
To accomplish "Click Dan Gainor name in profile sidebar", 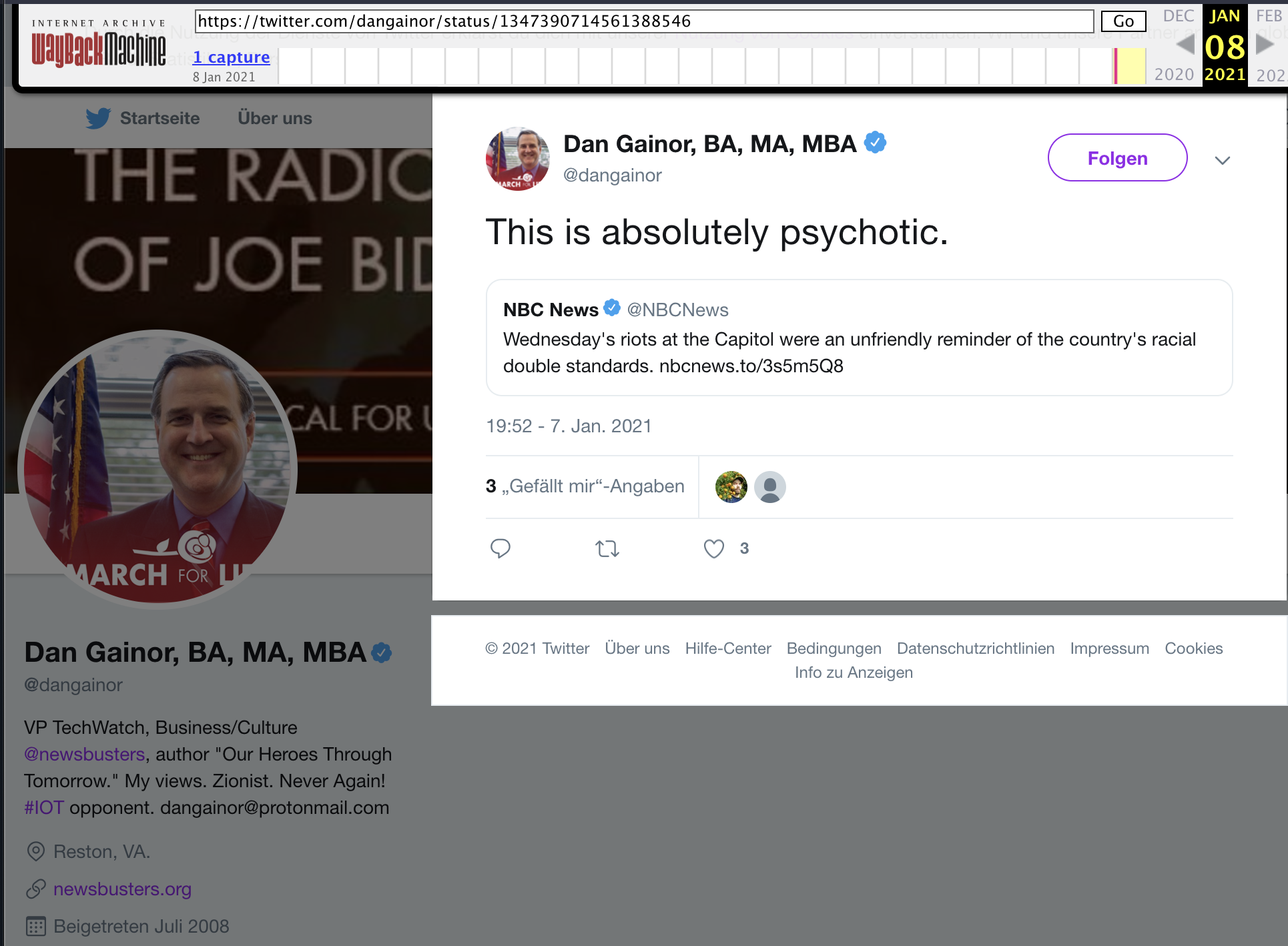I will 195,652.
